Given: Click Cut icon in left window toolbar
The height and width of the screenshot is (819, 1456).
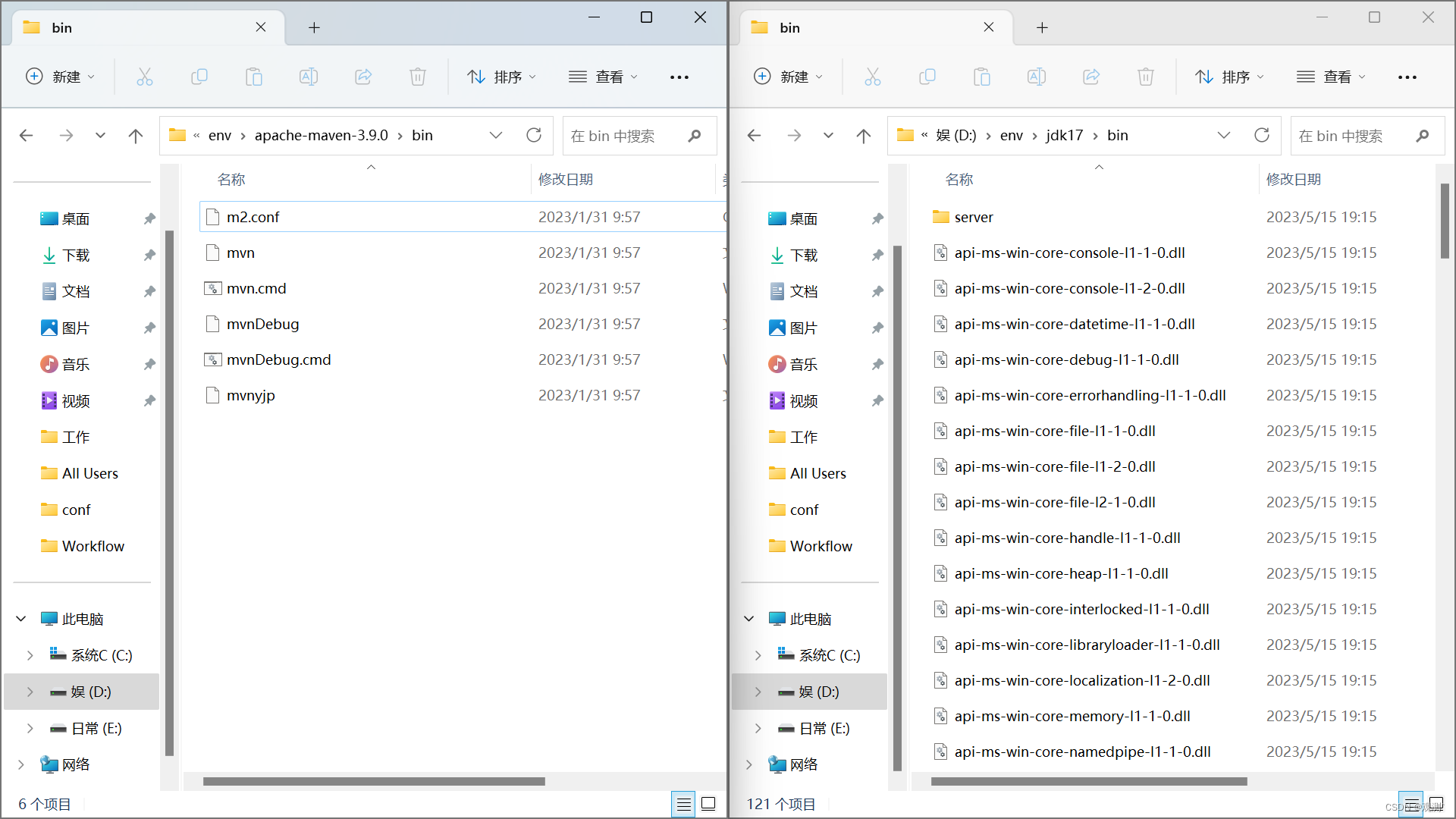Looking at the screenshot, I should point(145,77).
